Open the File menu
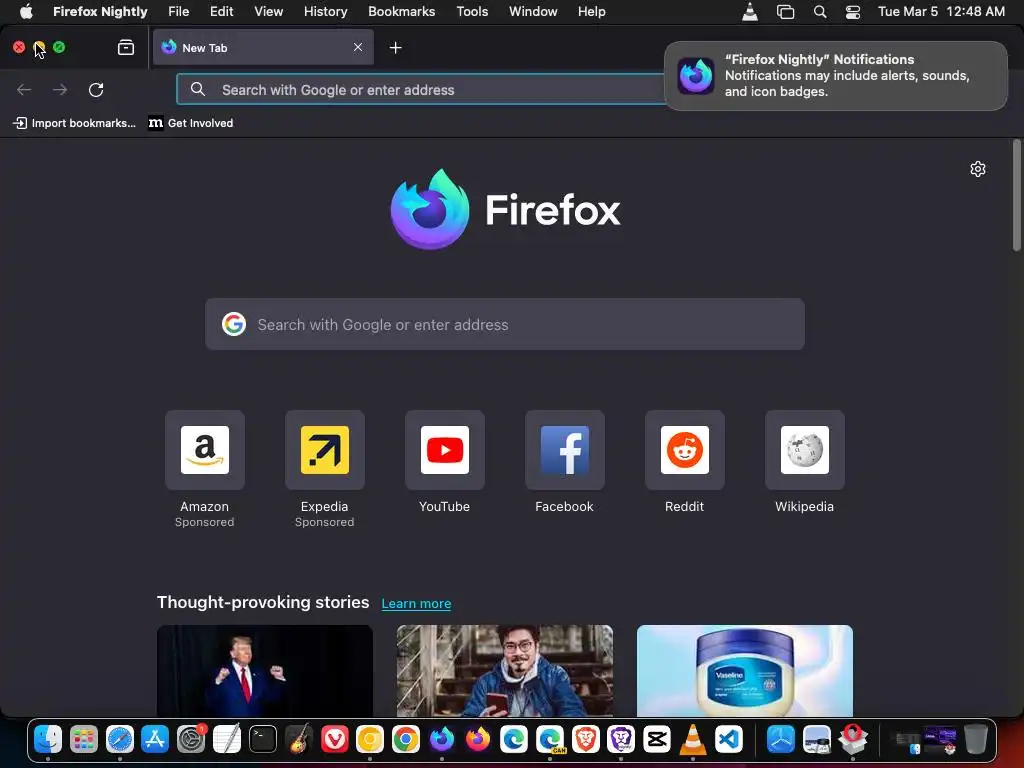 (x=178, y=12)
